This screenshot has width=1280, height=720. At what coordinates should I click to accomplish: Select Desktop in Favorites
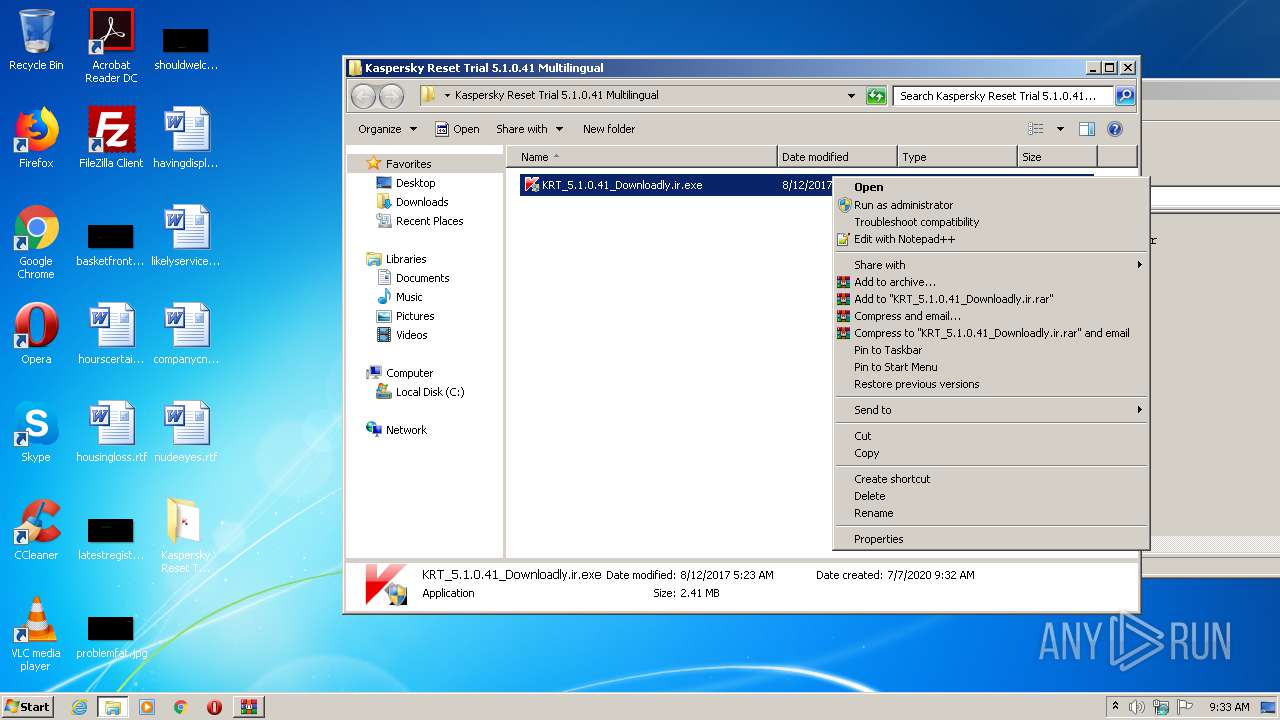point(406,183)
